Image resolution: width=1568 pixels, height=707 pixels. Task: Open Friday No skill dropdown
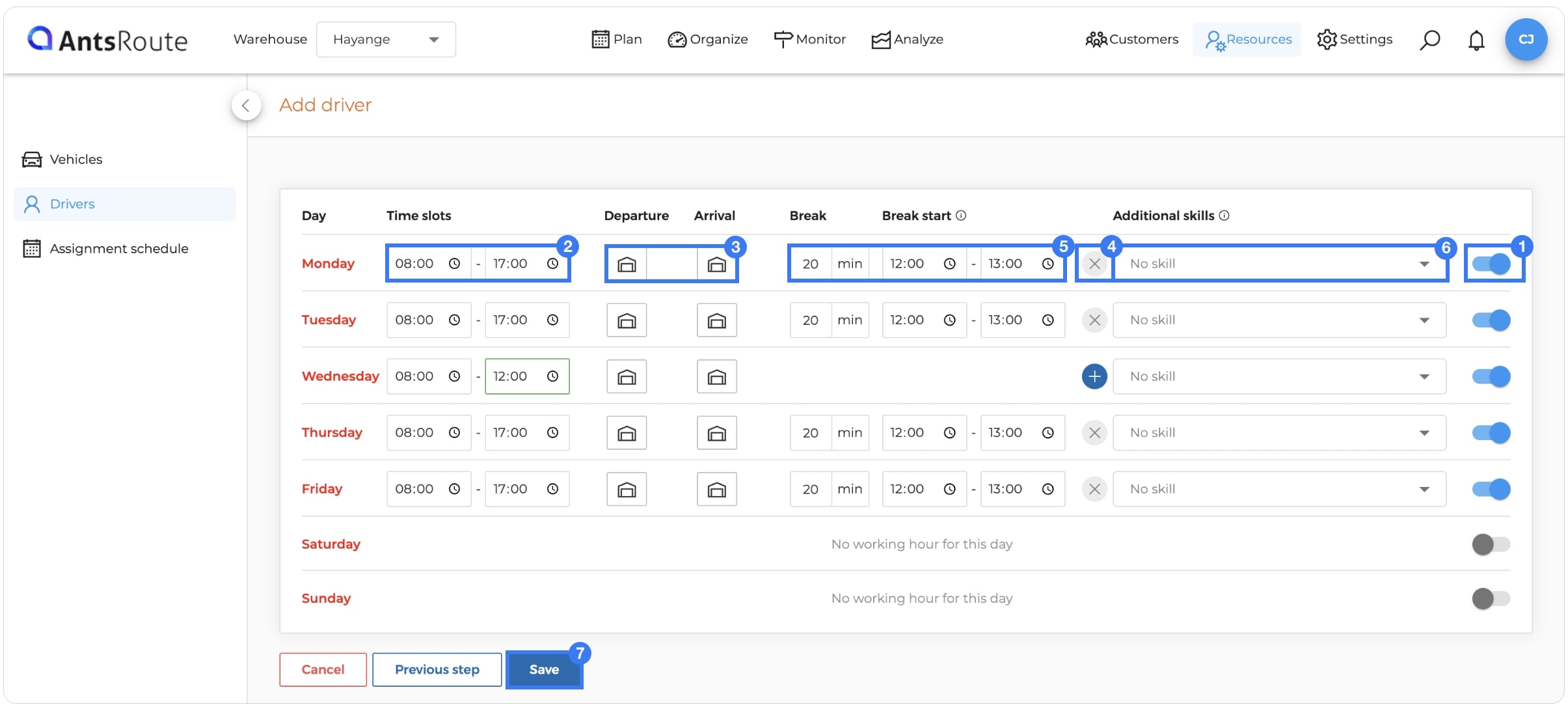point(1279,489)
